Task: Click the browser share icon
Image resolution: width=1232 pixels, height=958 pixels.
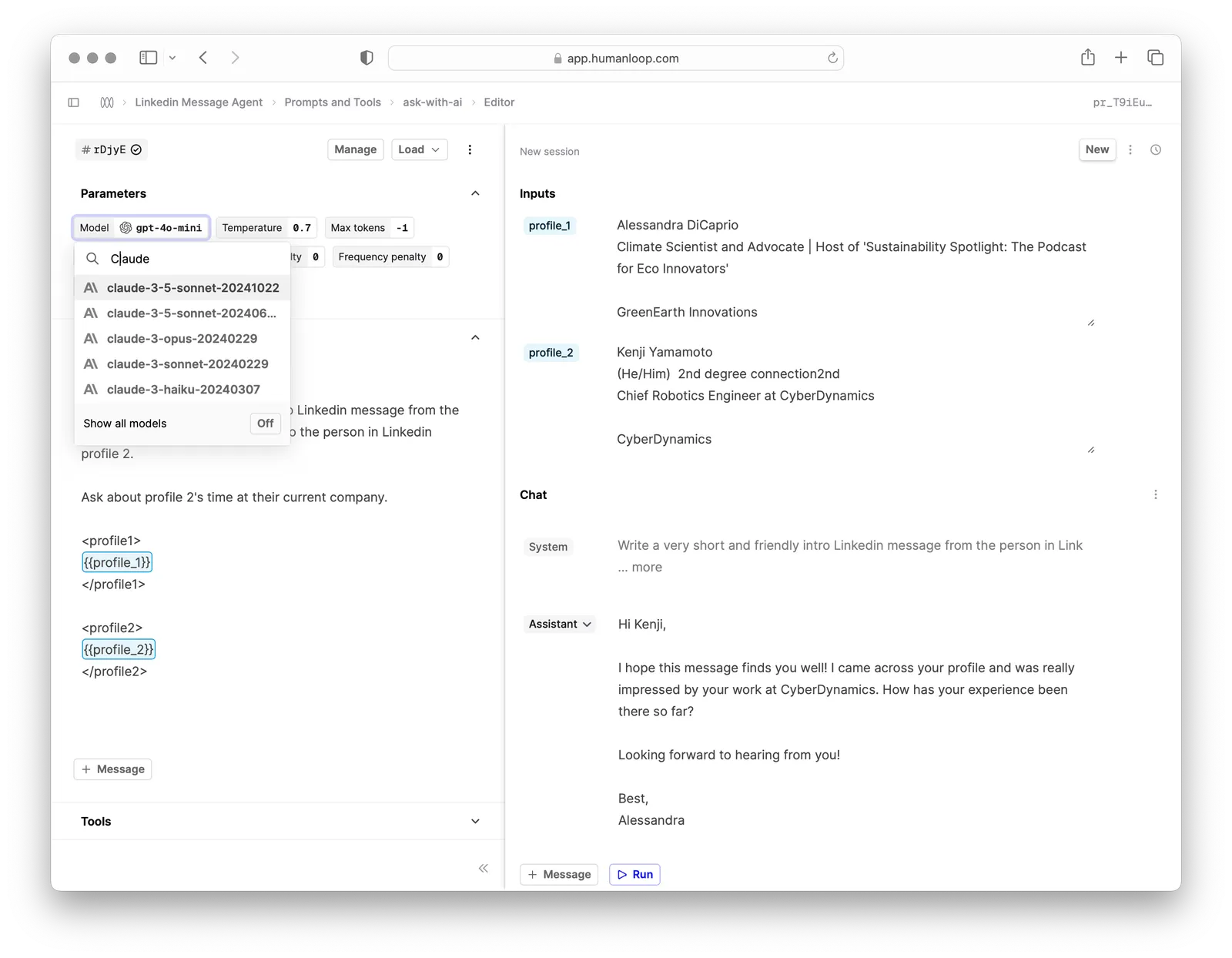Action: pos(1088,57)
